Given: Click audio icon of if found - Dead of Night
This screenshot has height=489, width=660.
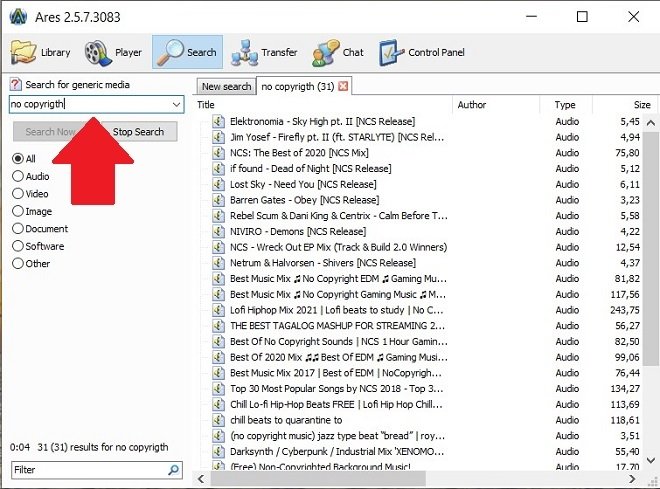Looking at the screenshot, I should pyautogui.click(x=218, y=169).
